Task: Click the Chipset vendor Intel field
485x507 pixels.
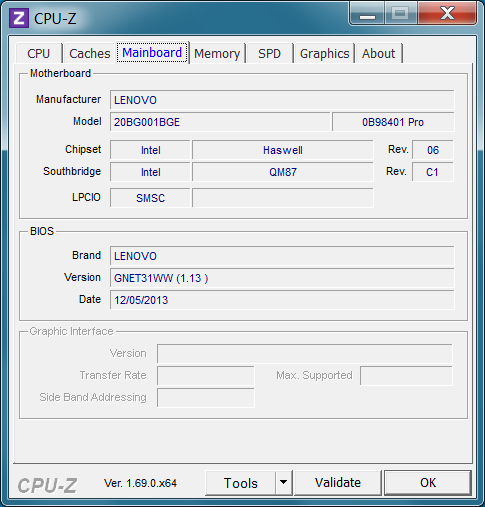Action: pyautogui.click(x=150, y=150)
